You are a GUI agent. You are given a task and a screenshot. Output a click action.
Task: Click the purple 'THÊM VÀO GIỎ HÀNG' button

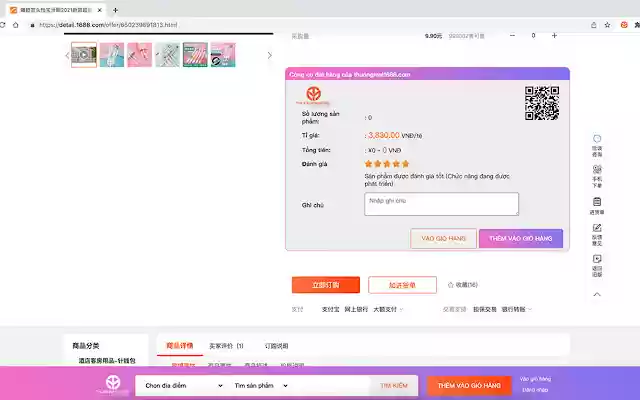point(521,238)
